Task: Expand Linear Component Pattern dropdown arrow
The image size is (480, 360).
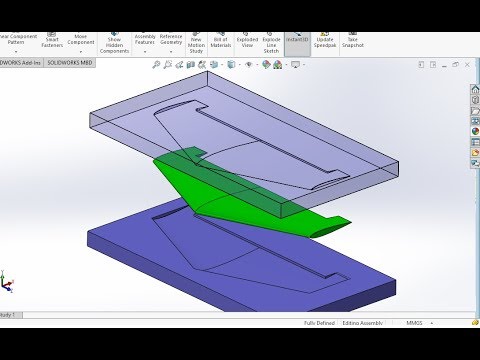Action: 16,52
